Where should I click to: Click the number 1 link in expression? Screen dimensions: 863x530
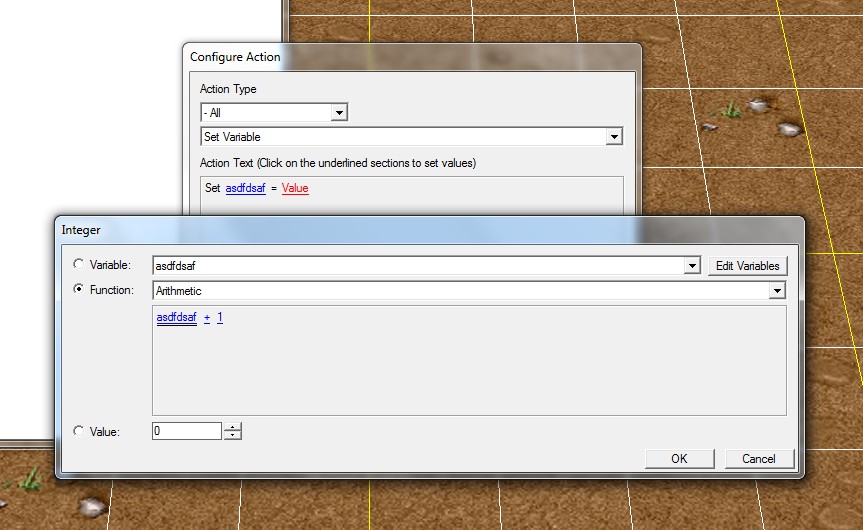click(220, 318)
